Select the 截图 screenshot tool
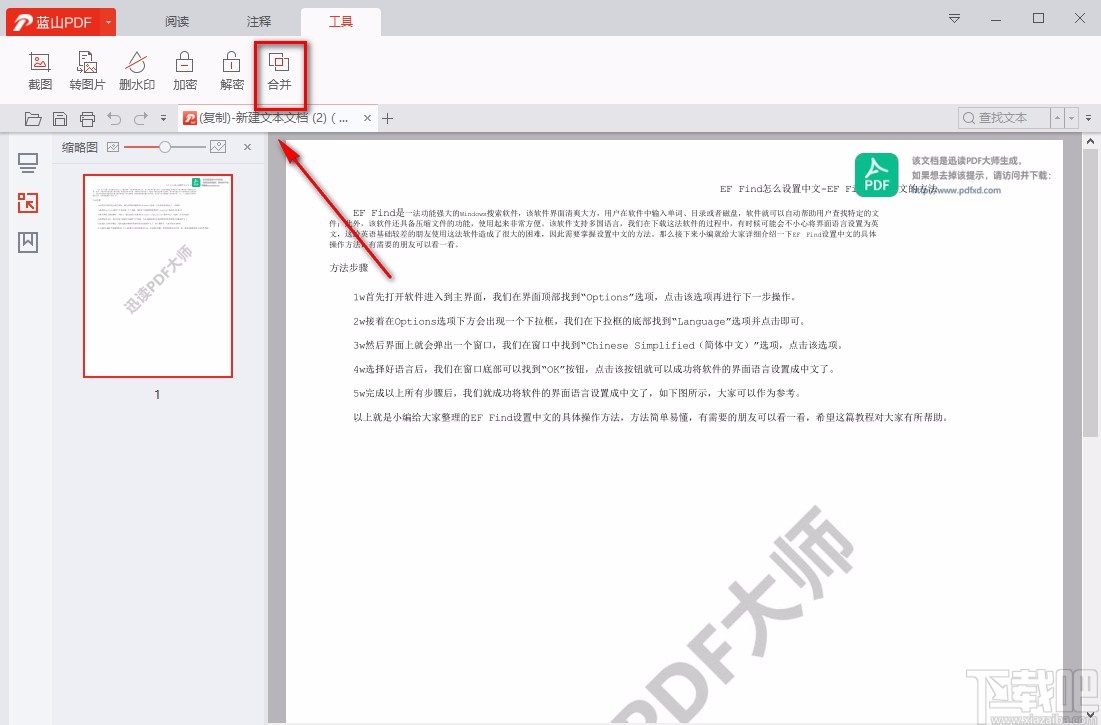Screen dimensions: 1101x725 [x=40, y=71]
